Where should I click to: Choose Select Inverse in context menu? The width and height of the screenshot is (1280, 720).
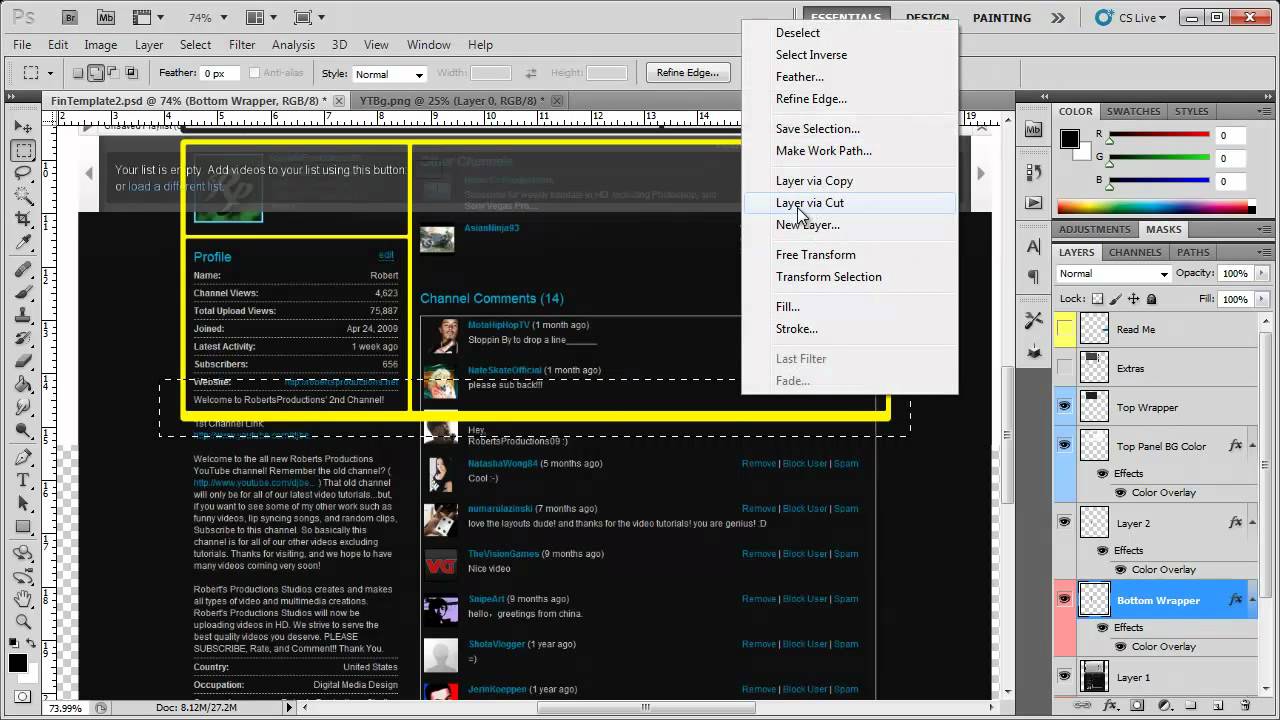point(811,55)
